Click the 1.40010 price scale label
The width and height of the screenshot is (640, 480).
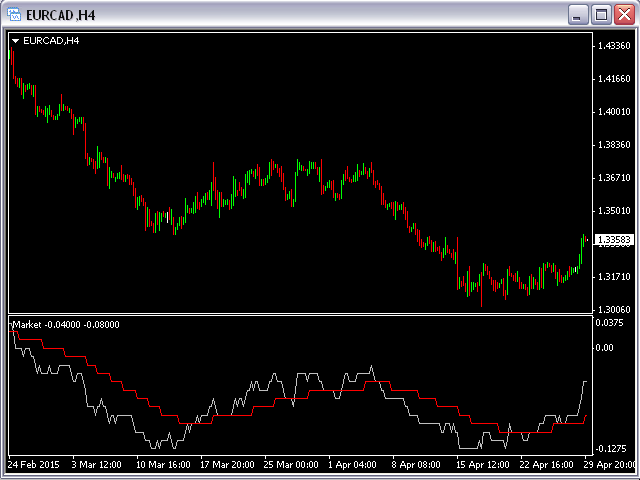611,112
